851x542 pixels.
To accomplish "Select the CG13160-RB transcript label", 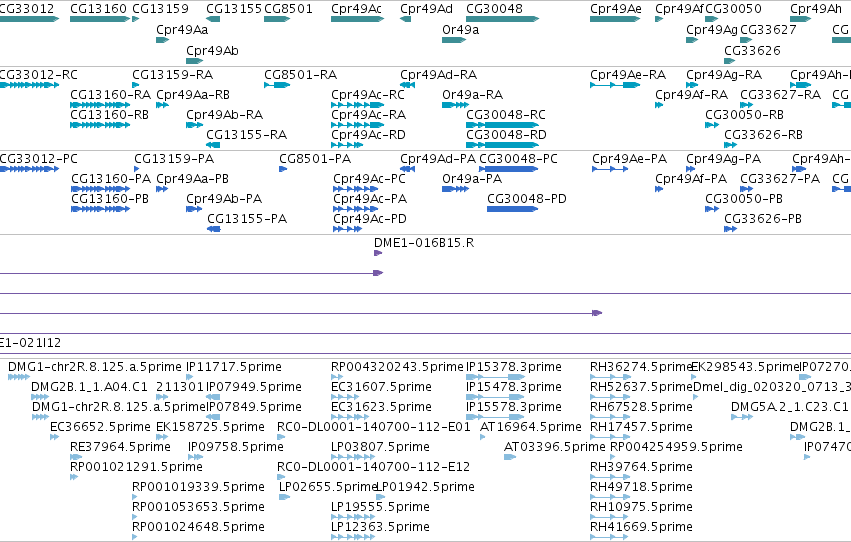I will (x=109, y=114).
